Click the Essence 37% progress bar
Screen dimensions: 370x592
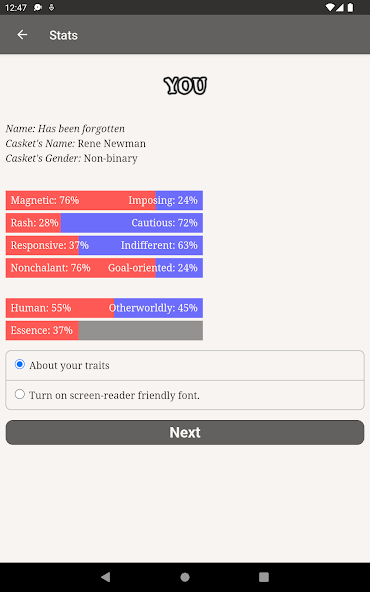(x=104, y=330)
